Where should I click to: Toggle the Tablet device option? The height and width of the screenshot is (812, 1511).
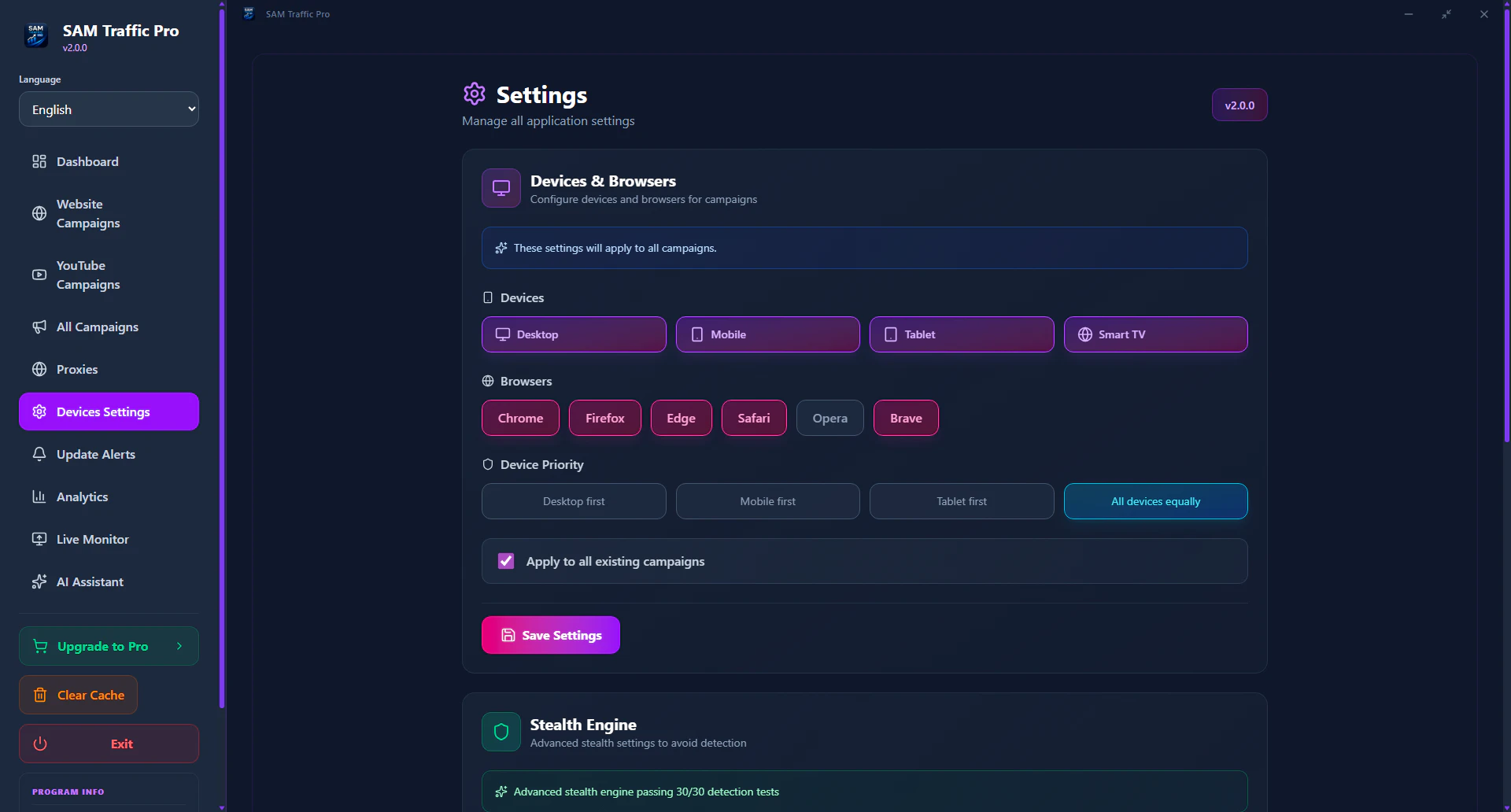962,334
